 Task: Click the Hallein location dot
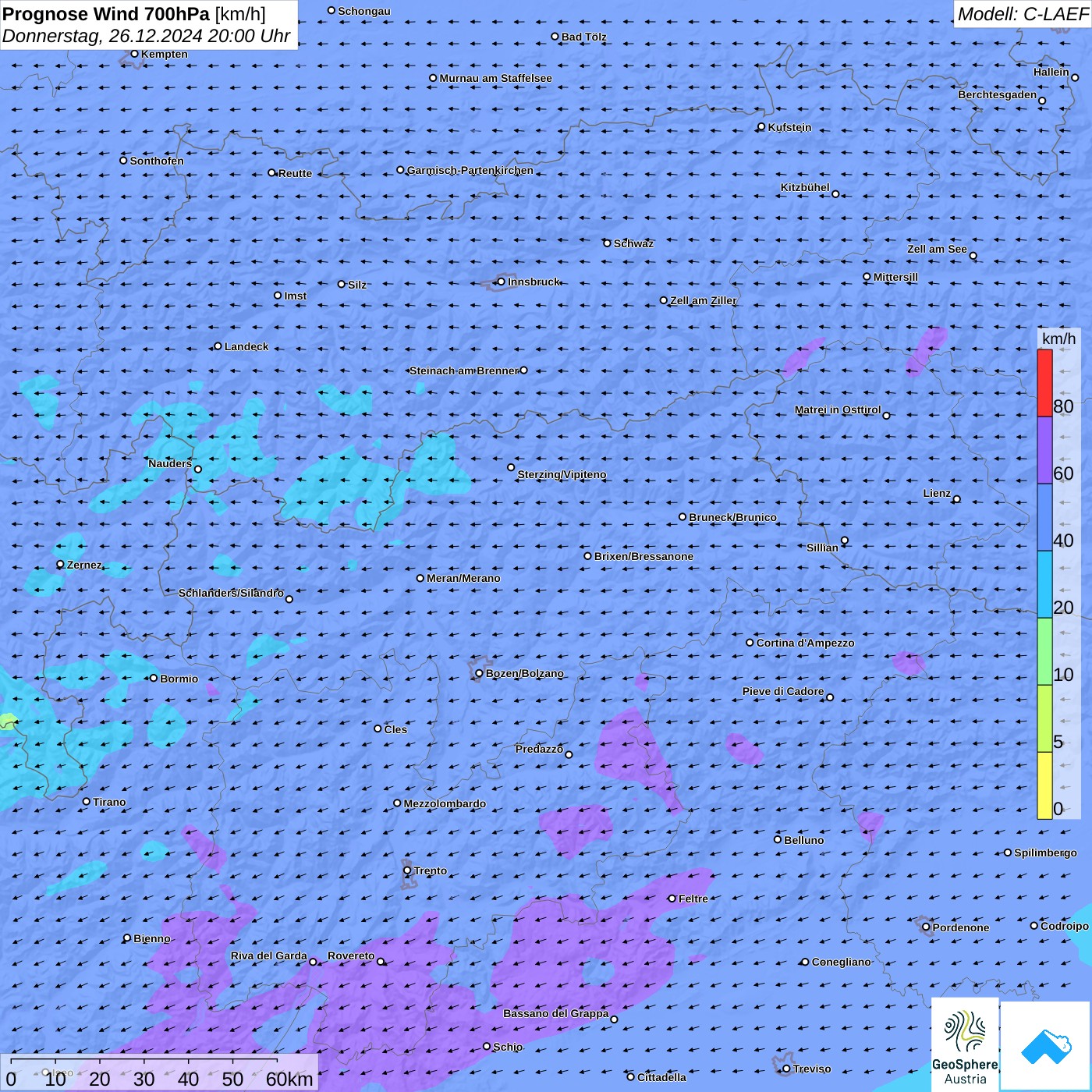[1075, 77]
